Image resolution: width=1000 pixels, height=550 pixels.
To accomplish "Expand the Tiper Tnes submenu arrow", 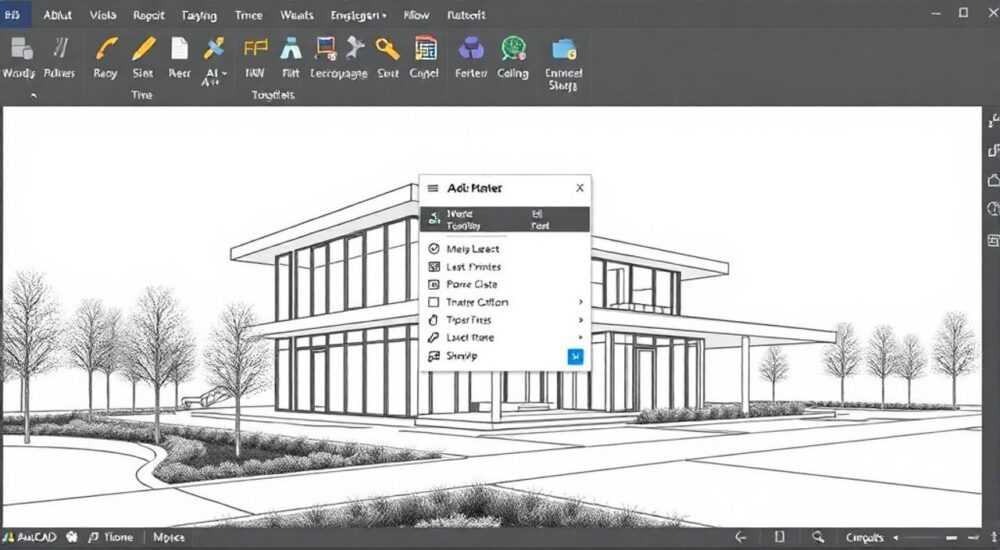I will pyautogui.click(x=580, y=320).
